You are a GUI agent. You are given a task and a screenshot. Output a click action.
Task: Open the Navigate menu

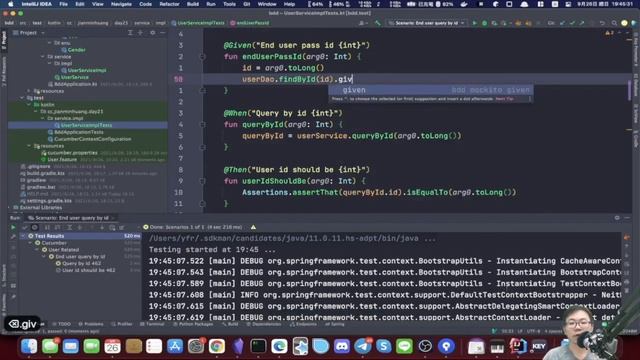121,4
